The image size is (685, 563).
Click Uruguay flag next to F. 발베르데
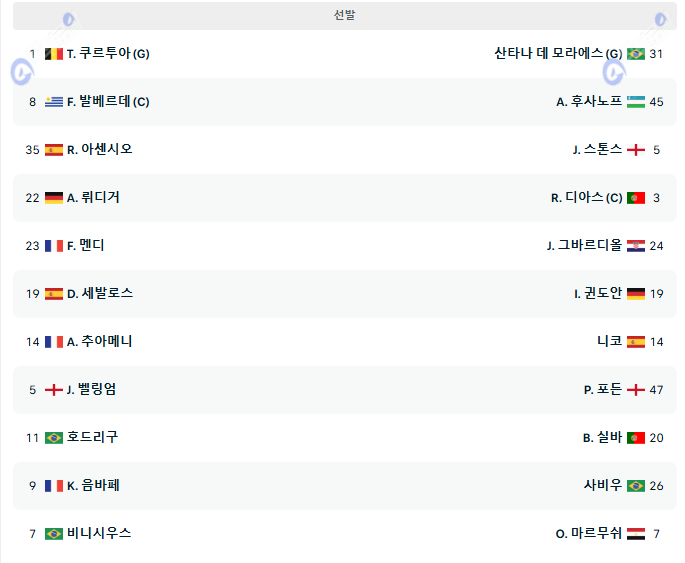(54, 102)
